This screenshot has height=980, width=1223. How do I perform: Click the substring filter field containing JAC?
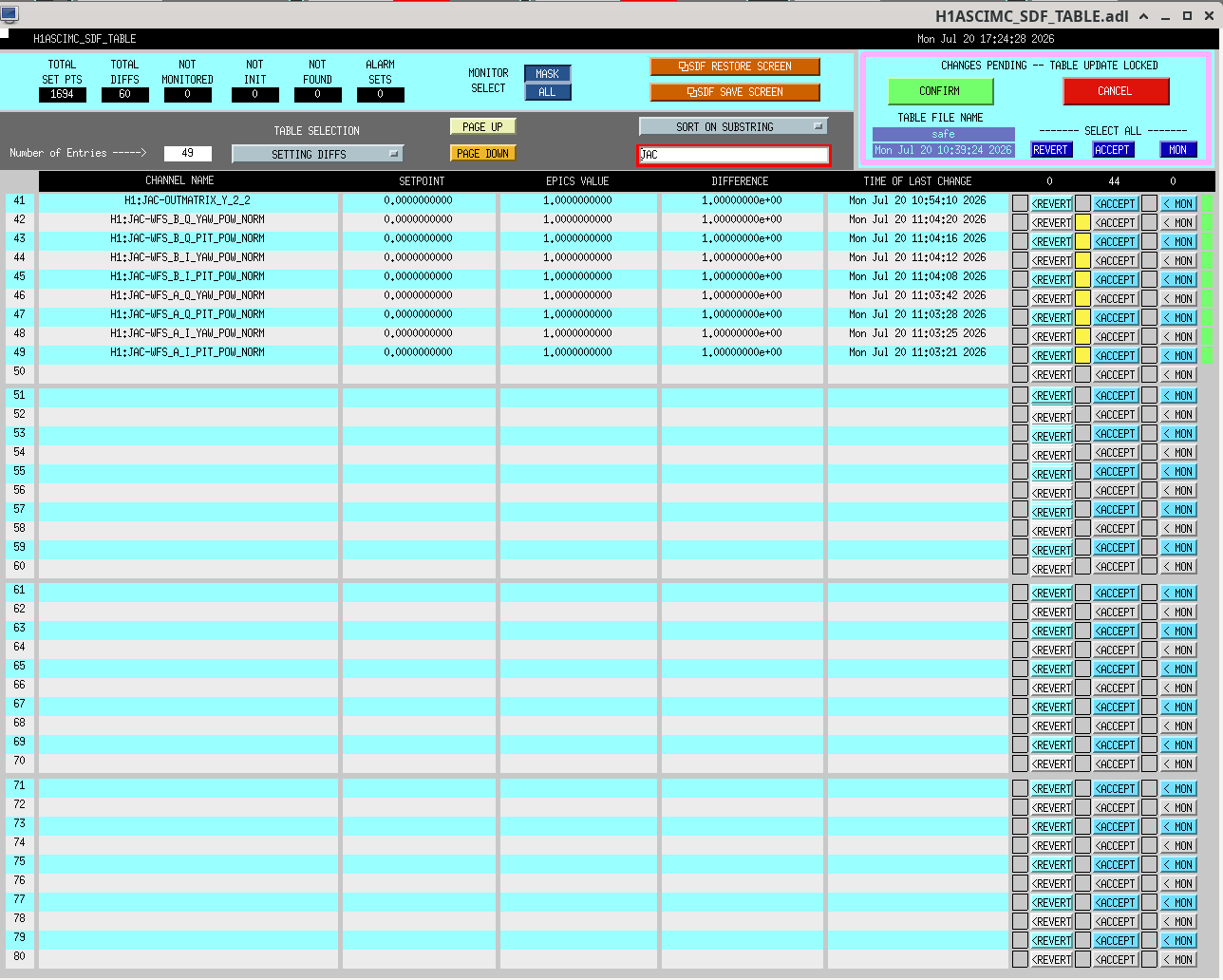[733, 155]
